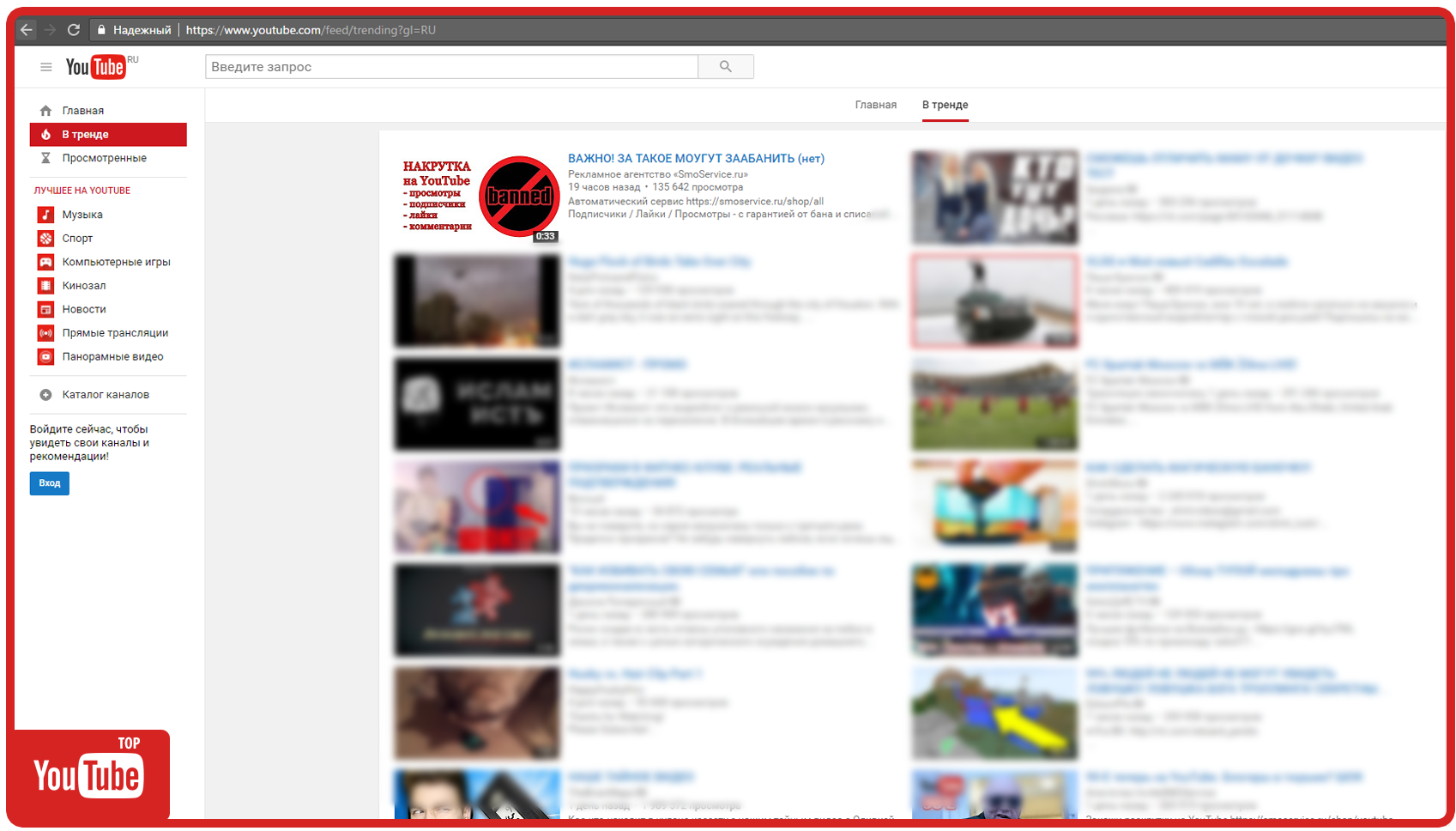Open the yellow arrow video thumbnail
The height and width of the screenshot is (831, 1456).
pyautogui.click(x=995, y=713)
